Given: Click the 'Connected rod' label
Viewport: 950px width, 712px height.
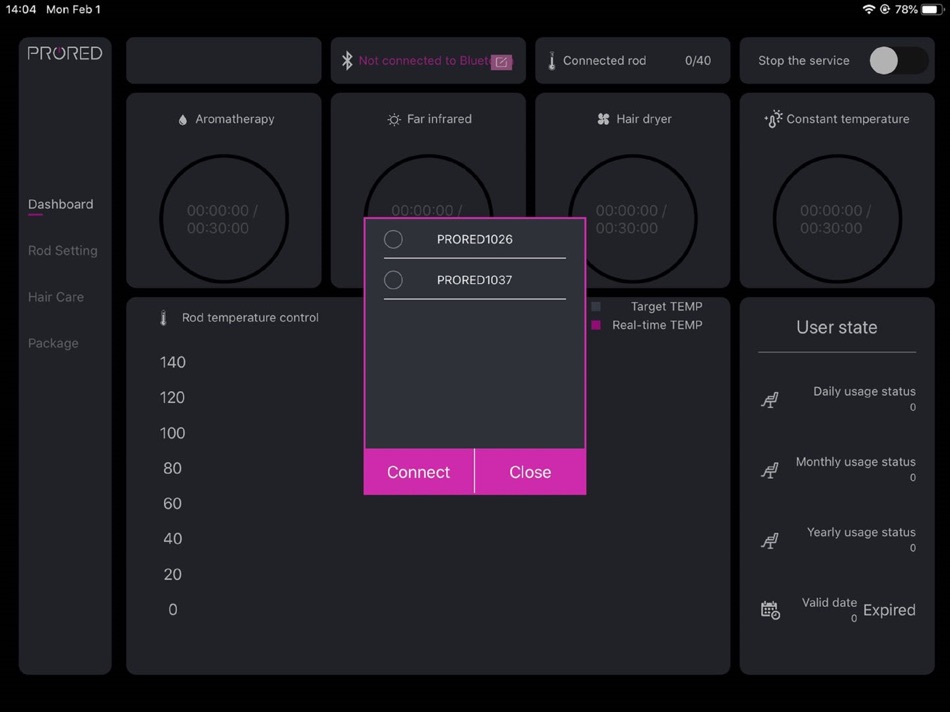Looking at the screenshot, I should click(605, 61).
